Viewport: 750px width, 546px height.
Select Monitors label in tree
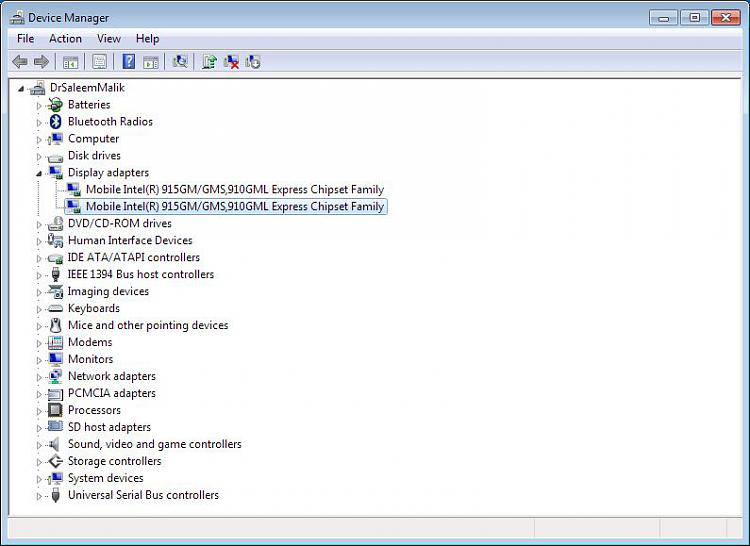point(90,359)
